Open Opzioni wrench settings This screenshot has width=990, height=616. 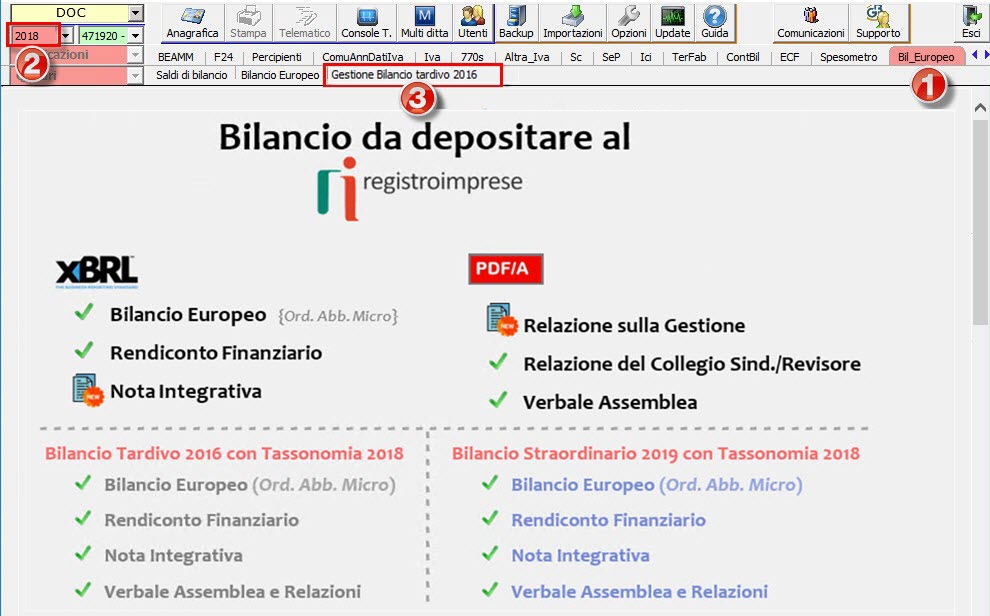(x=629, y=23)
